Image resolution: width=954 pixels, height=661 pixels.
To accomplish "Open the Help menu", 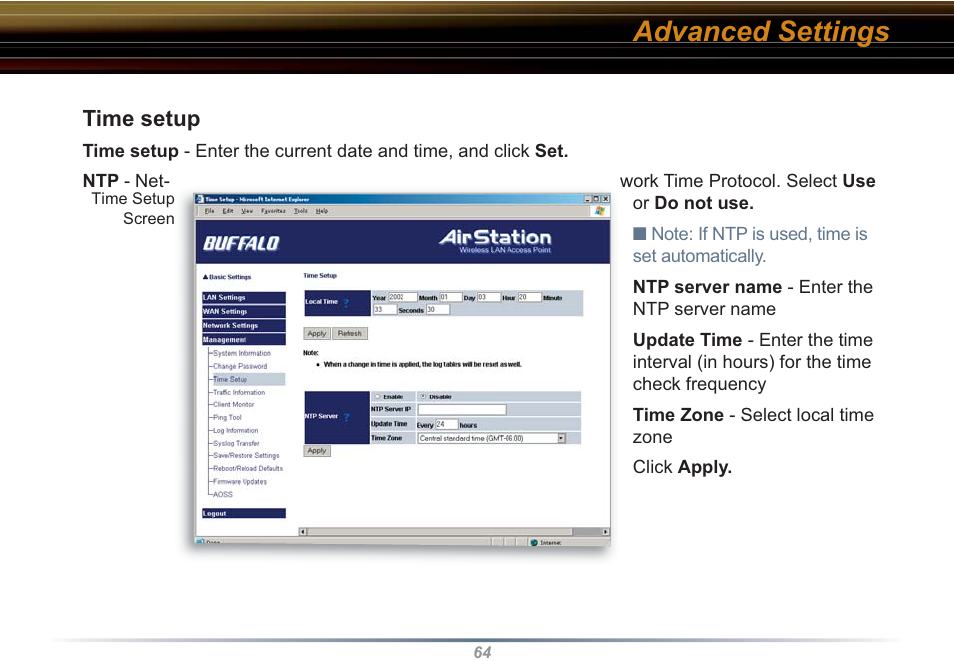I will click(x=322, y=211).
